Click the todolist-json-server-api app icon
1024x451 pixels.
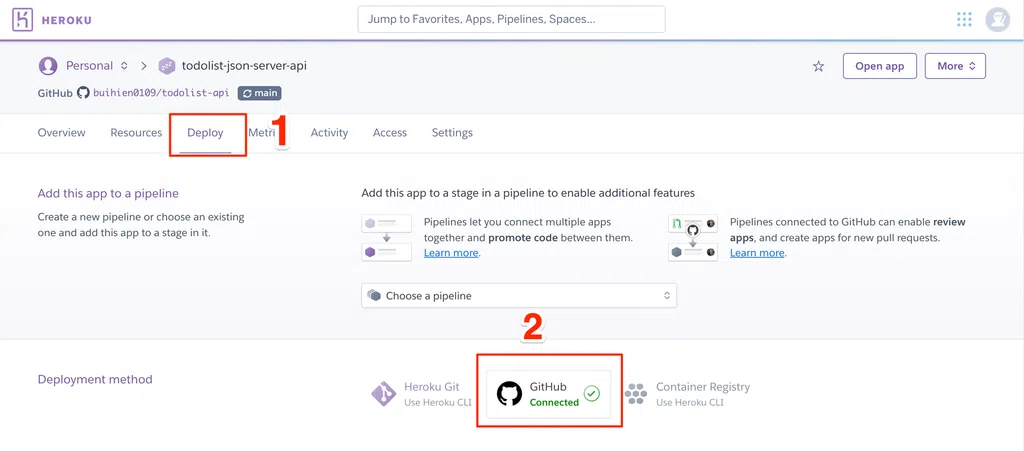click(x=167, y=66)
